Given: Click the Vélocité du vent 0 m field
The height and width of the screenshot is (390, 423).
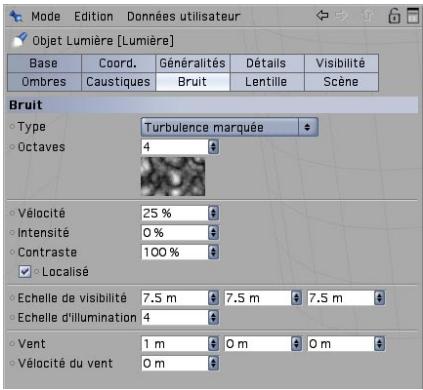Looking at the screenshot, I should pos(175,363).
